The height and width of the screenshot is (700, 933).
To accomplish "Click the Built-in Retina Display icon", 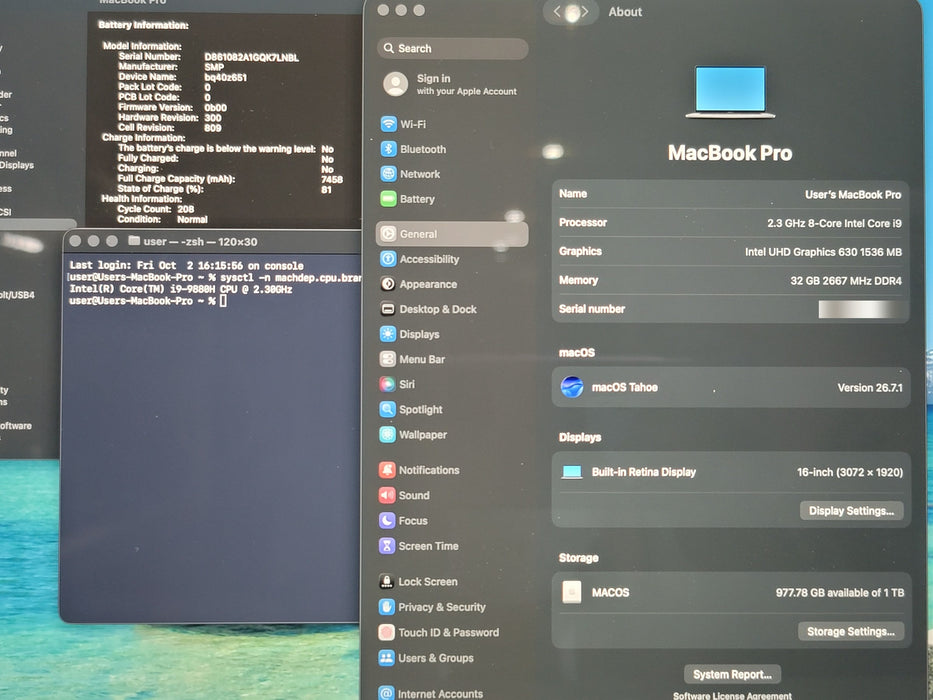I will 572,472.
